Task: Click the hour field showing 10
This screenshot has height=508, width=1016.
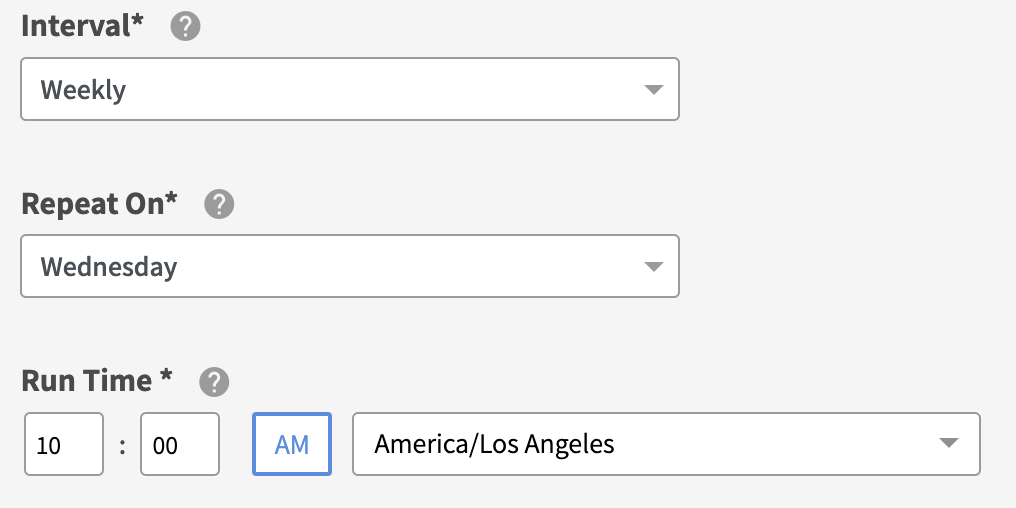Action: pos(64,445)
